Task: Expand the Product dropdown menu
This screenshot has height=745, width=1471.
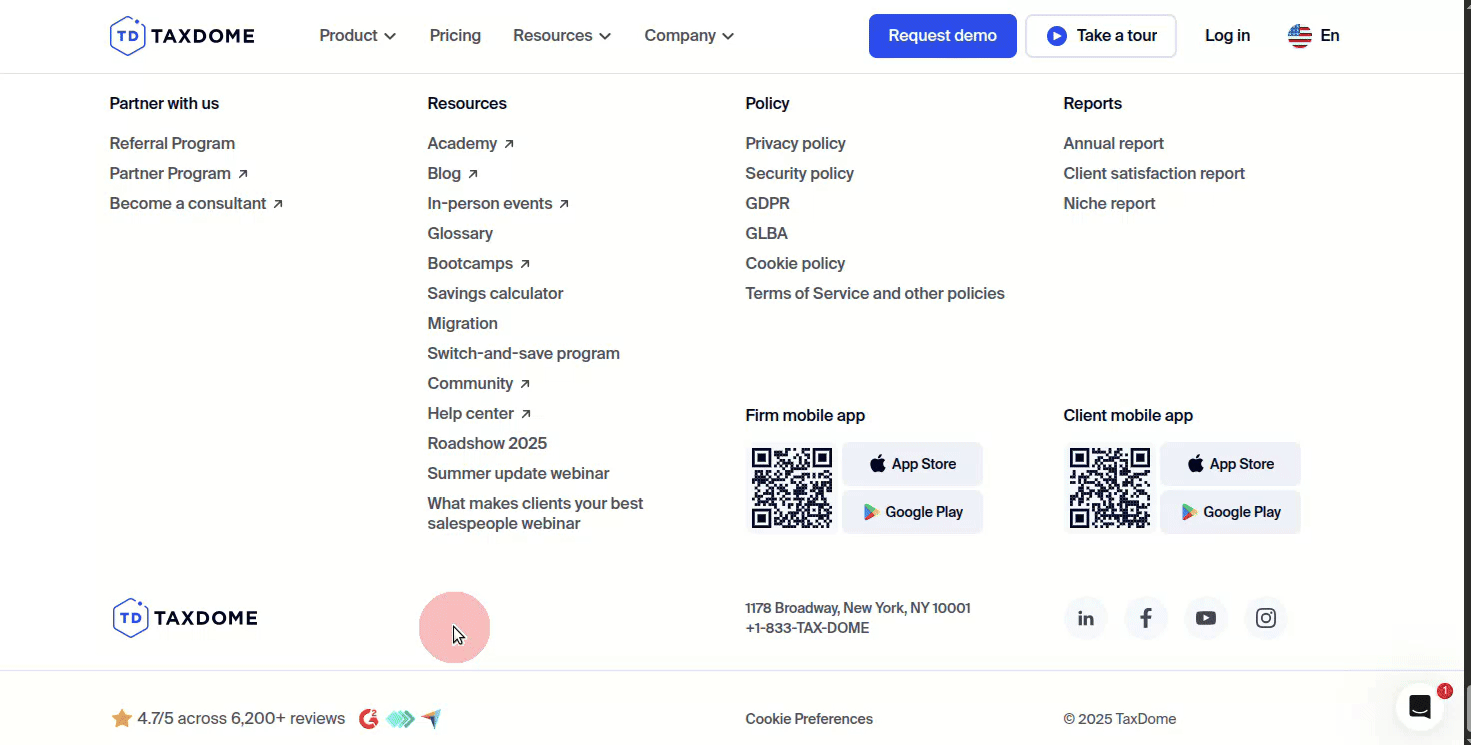Action: [x=357, y=36]
